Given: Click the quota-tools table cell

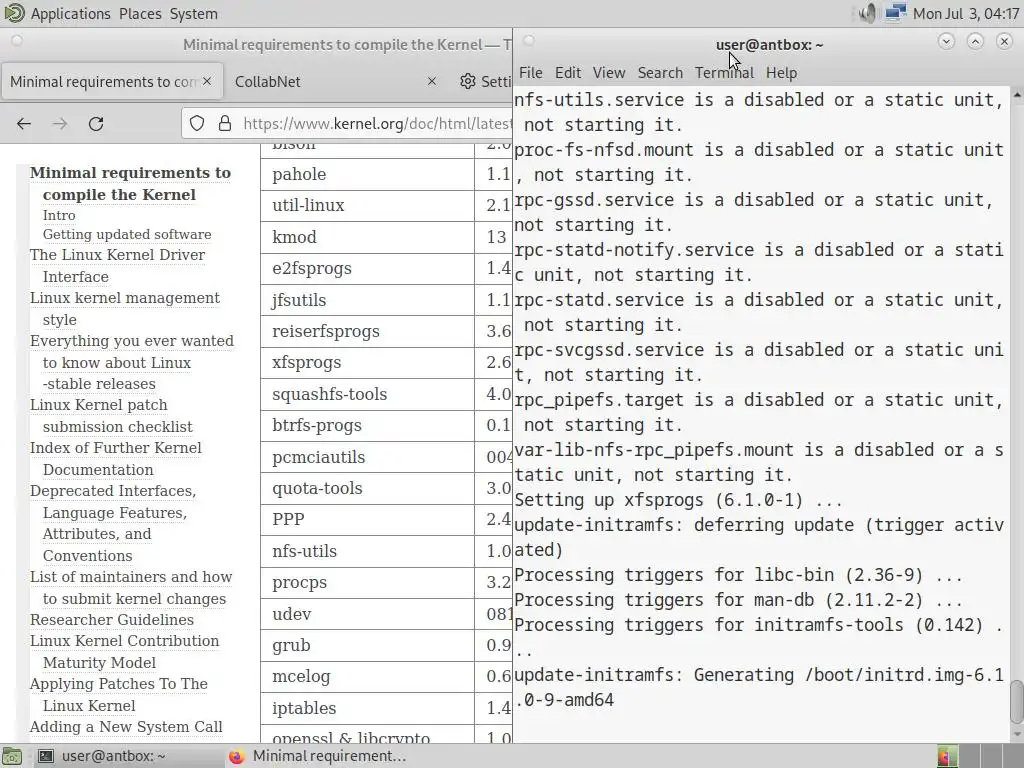Looking at the screenshot, I should [367, 488].
